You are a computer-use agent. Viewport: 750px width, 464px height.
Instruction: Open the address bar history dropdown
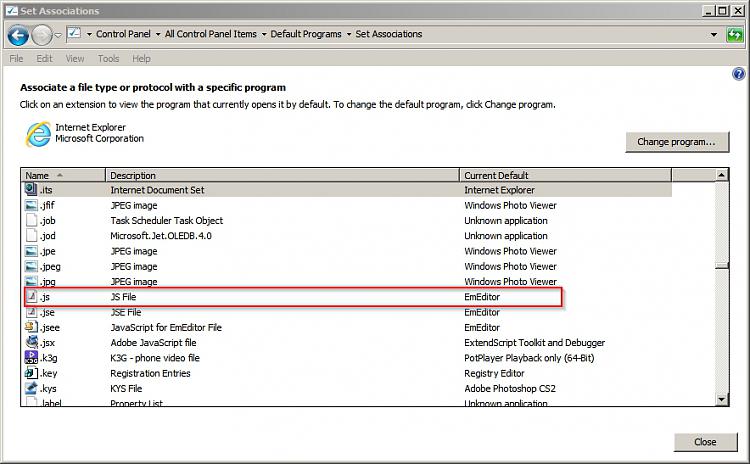point(714,34)
